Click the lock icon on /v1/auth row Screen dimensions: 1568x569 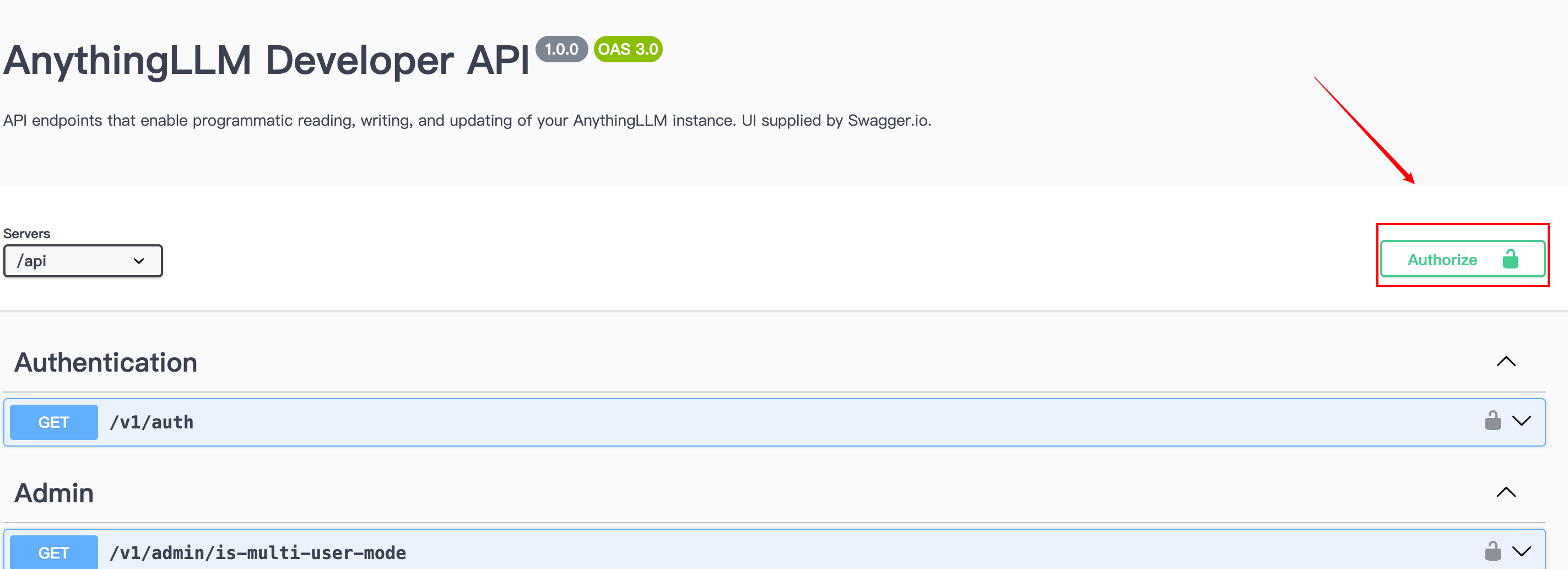tap(1493, 421)
